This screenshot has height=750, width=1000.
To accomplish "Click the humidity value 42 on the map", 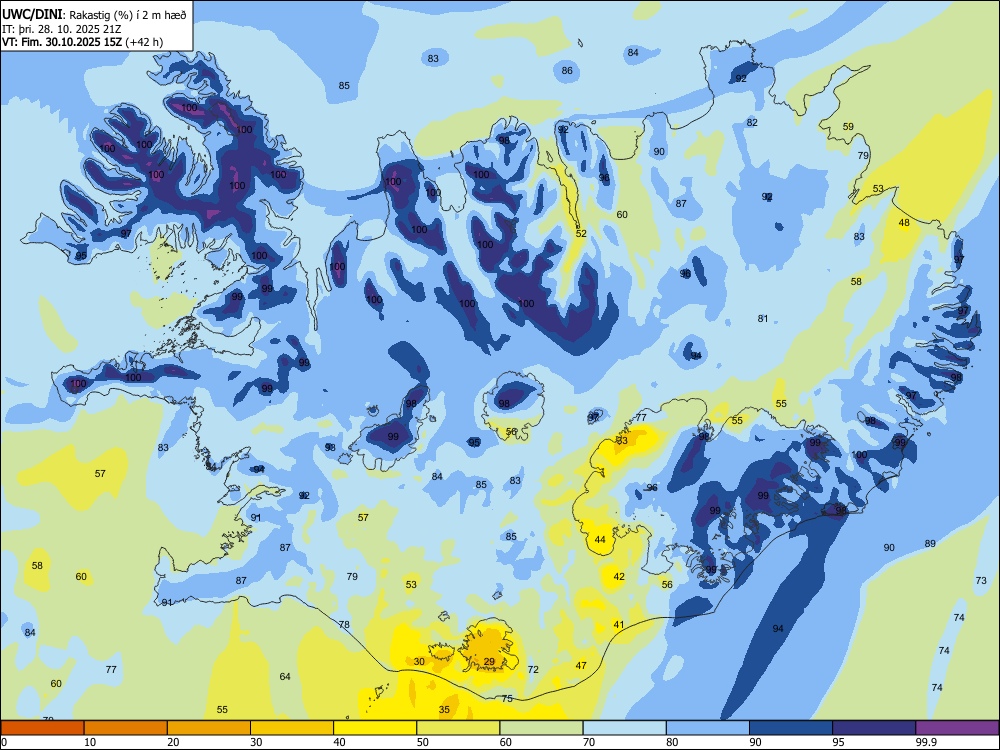I will point(619,577).
